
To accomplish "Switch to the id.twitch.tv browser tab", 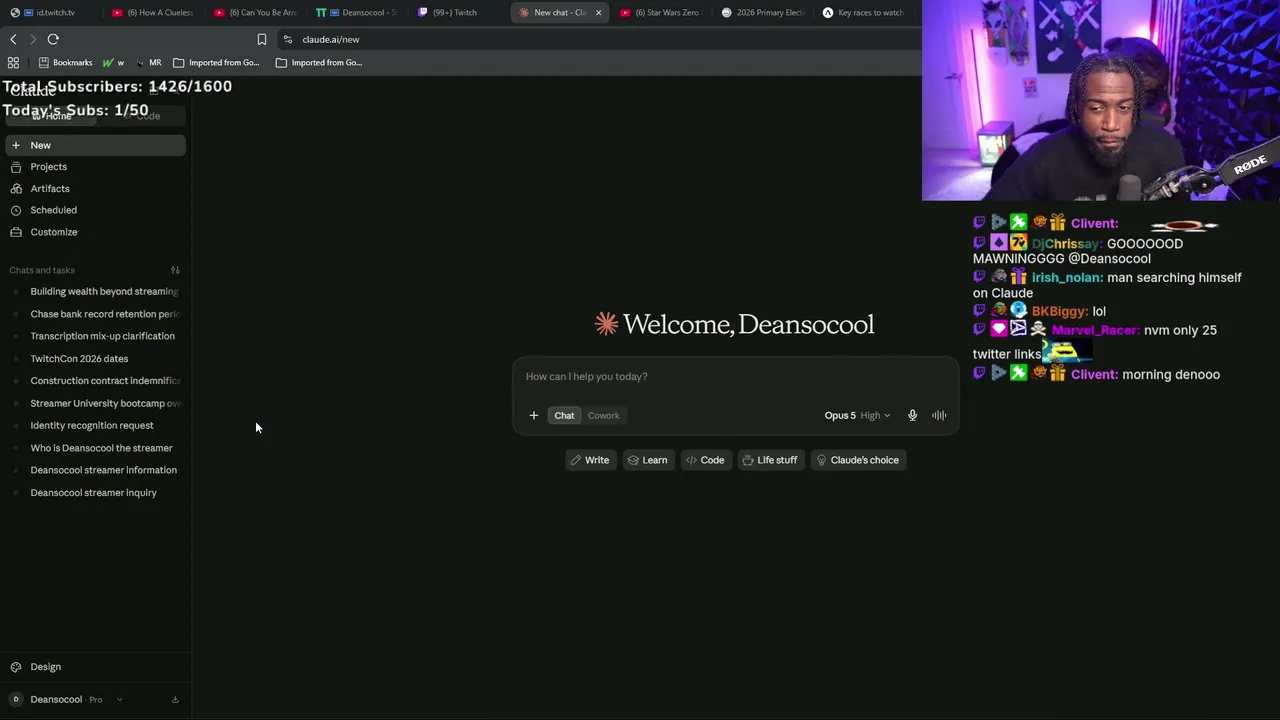I will click(x=50, y=13).
